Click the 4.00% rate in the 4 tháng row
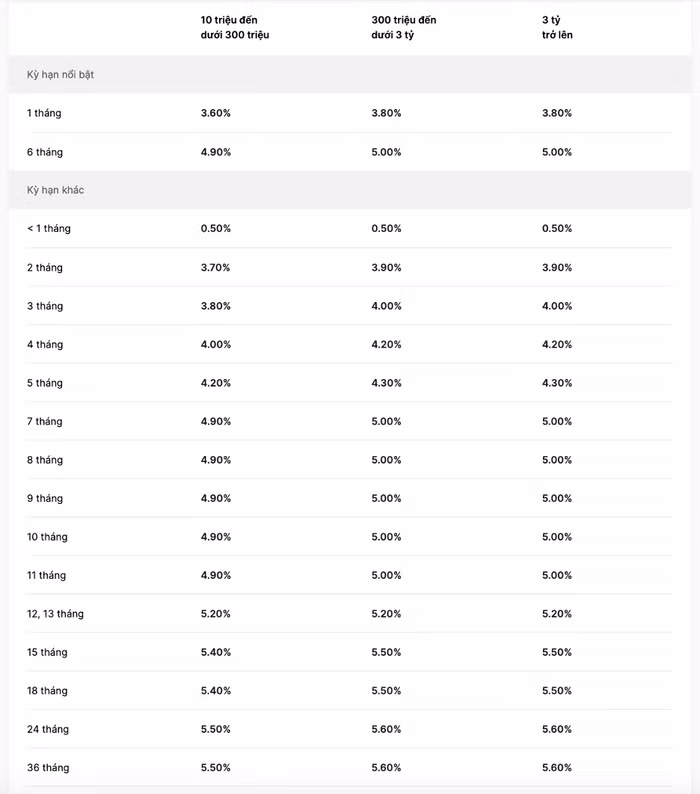Viewport: 700px width, 794px height. click(215, 345)
